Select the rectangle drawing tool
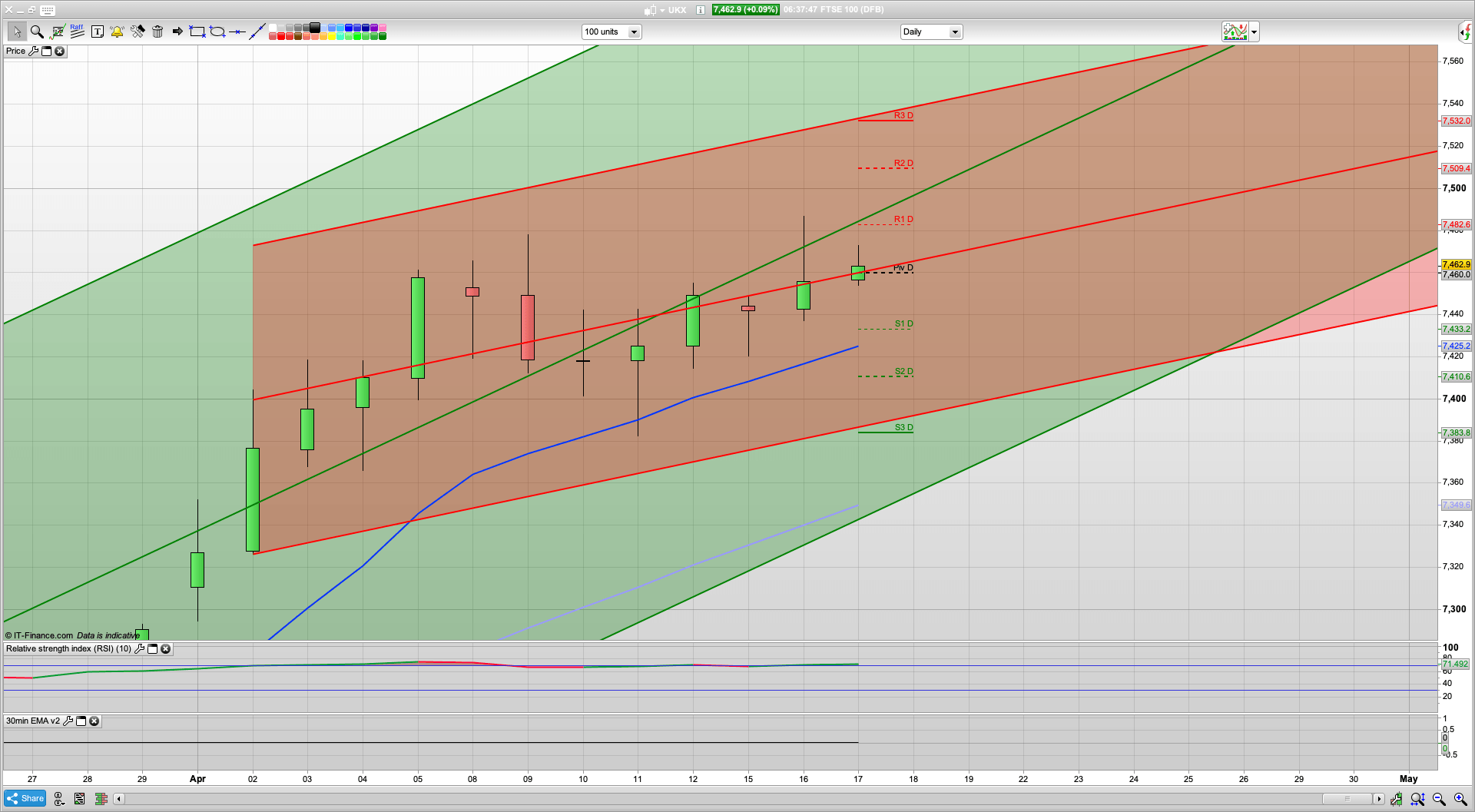Image resolution: width=1475 pixels, height=812 pixels. (197, 31)
